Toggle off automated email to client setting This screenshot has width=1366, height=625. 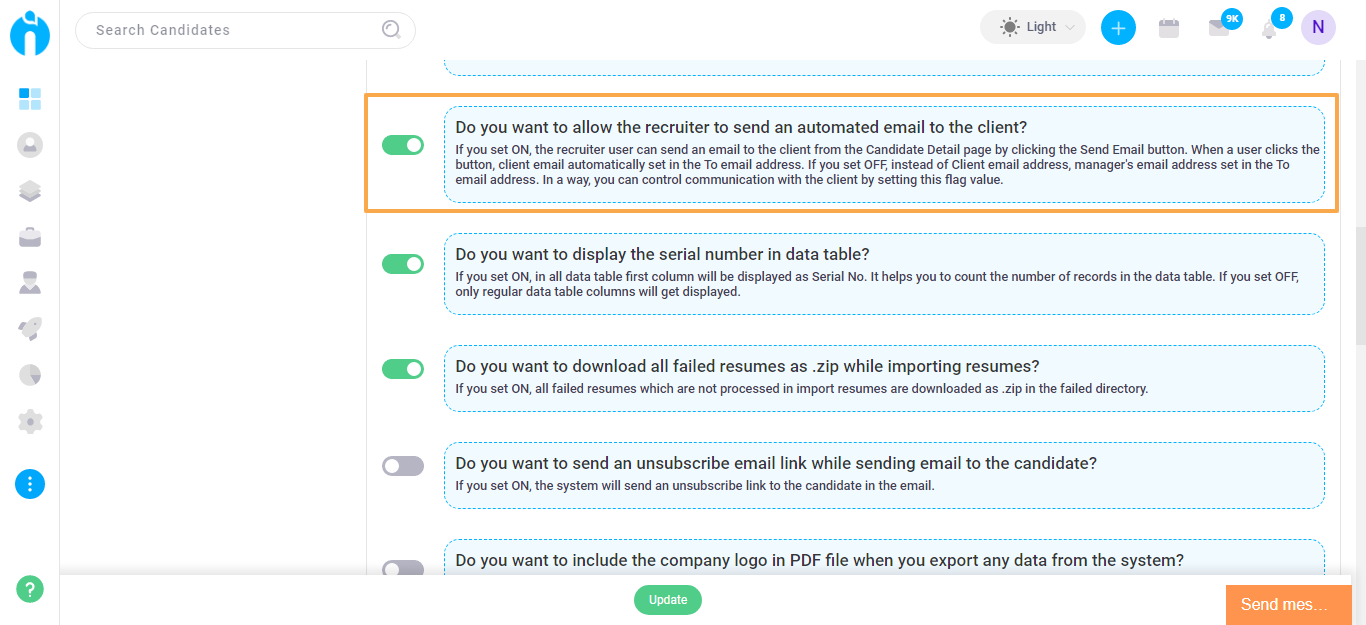(403, 146)
